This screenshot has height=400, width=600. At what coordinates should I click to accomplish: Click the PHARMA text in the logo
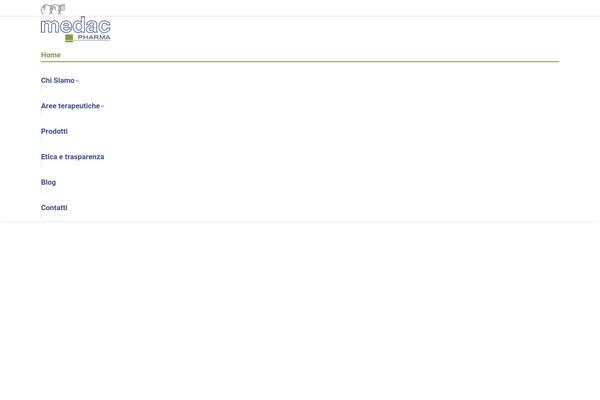pos(94,37)
